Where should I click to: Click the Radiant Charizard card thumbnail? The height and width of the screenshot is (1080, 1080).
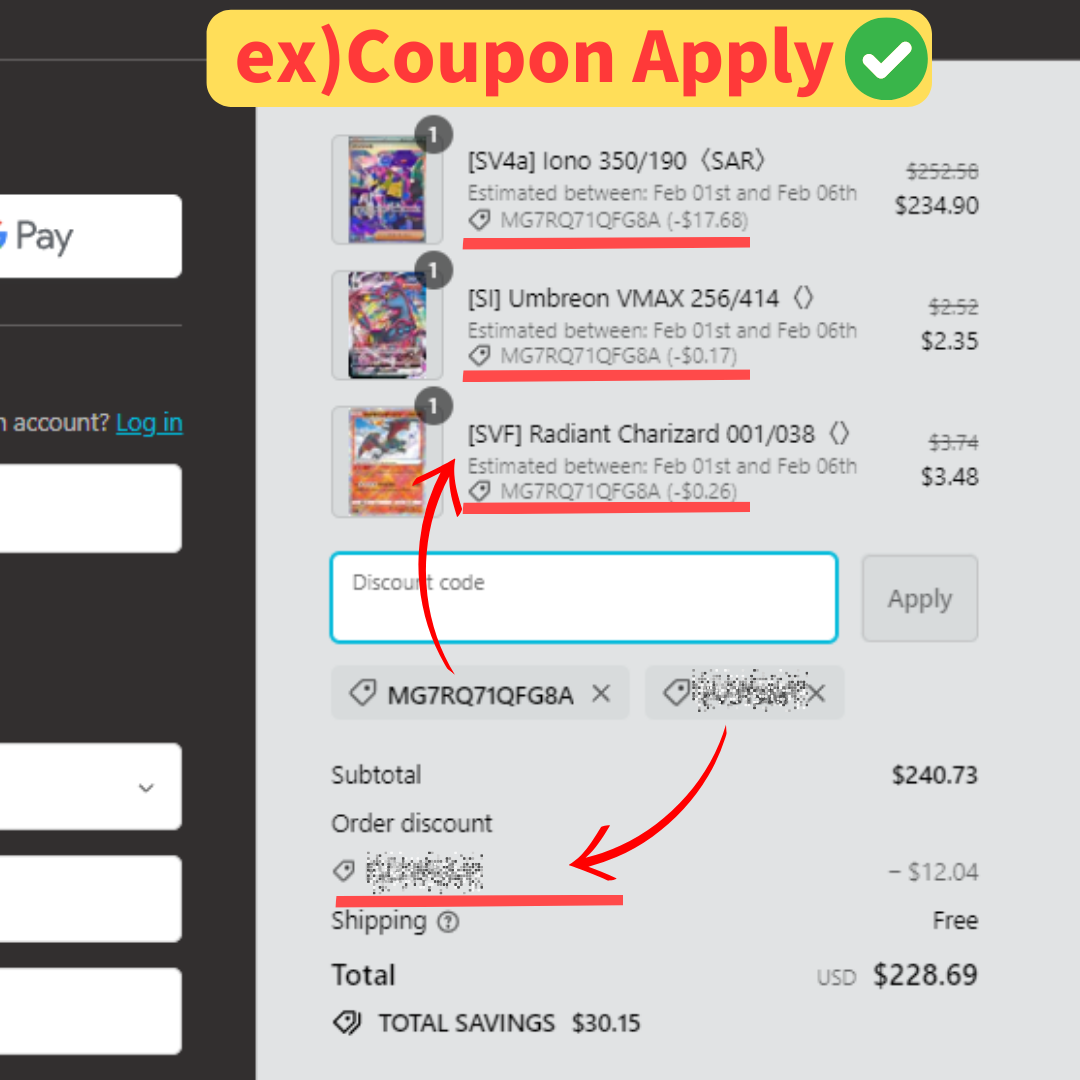coord(387,461)
